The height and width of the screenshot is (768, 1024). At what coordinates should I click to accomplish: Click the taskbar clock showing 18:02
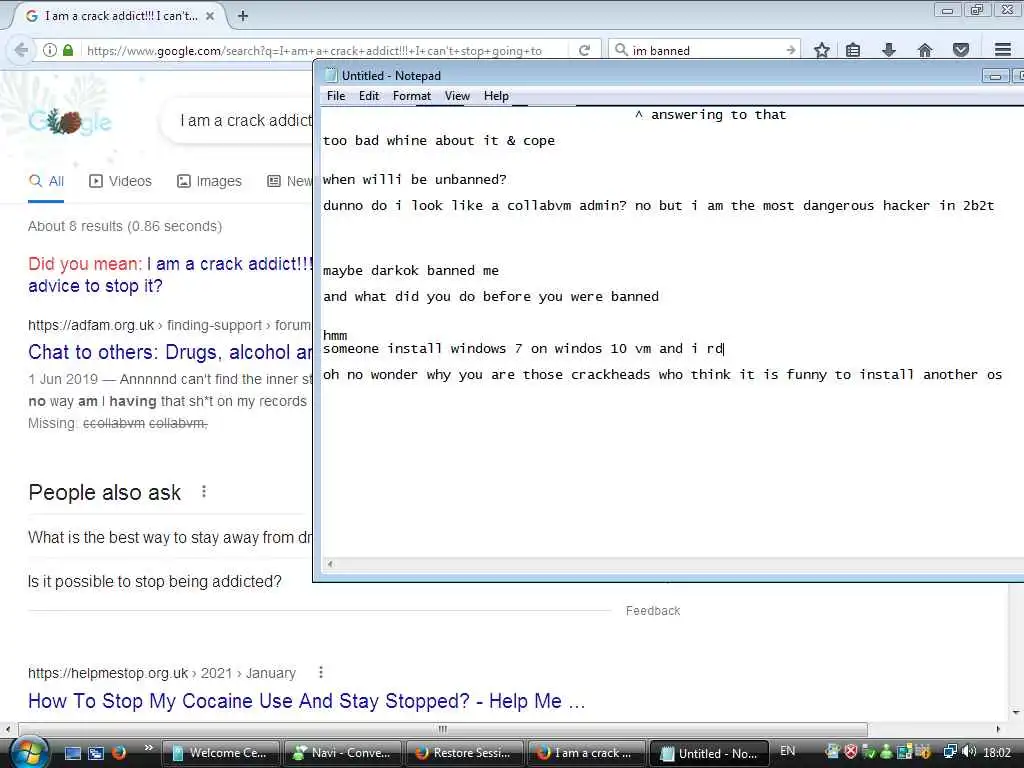coord(997,753)
